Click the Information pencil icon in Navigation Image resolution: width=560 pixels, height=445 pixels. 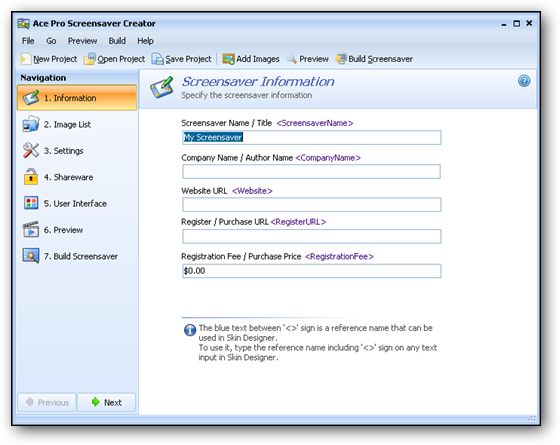(31, 98)
